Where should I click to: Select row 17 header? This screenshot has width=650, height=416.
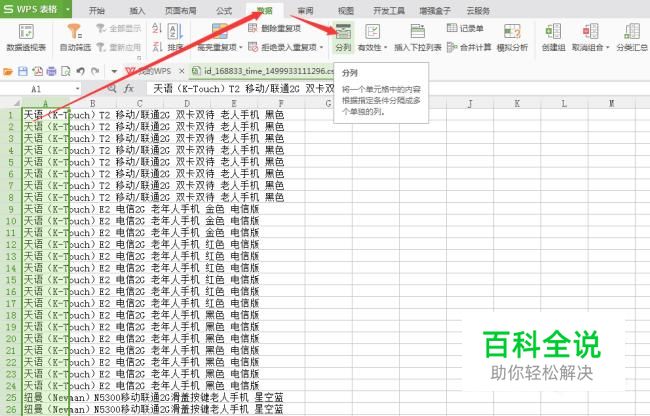point(10,303)
